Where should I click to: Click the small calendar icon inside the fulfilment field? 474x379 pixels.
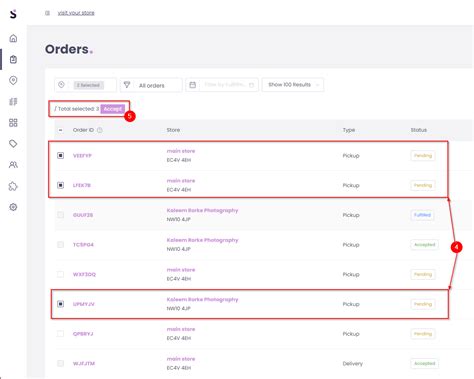(x=251, y=85)
